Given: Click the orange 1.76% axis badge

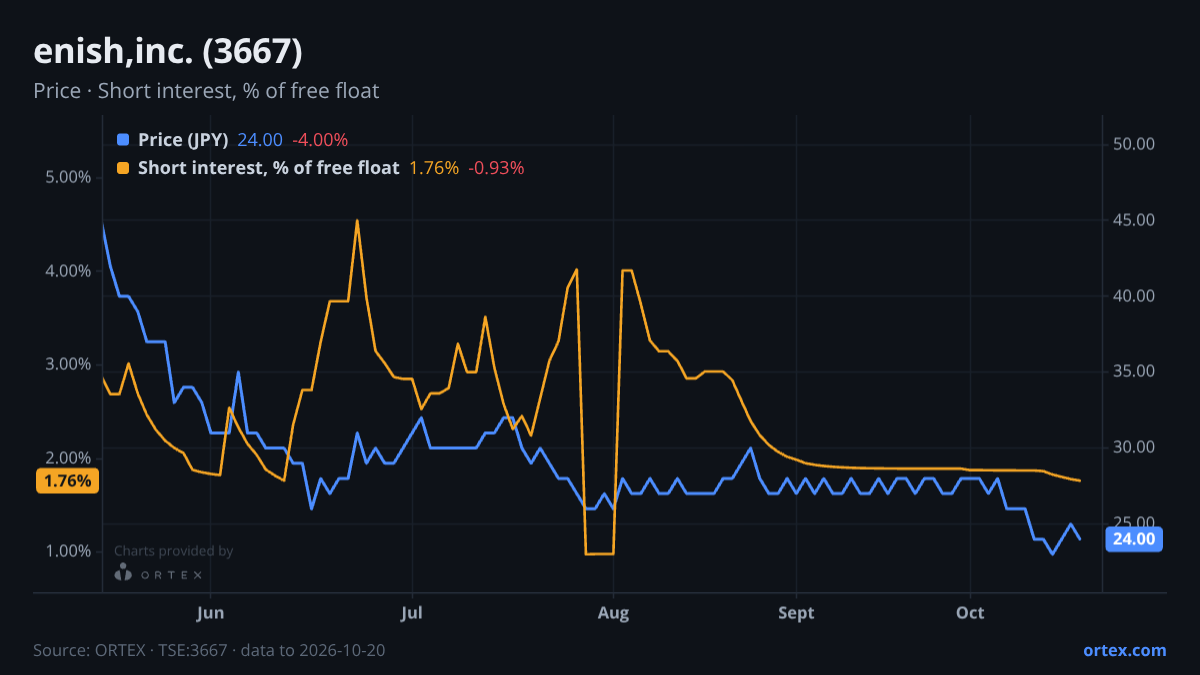Looking at the screenshot, I should [68, 481].
